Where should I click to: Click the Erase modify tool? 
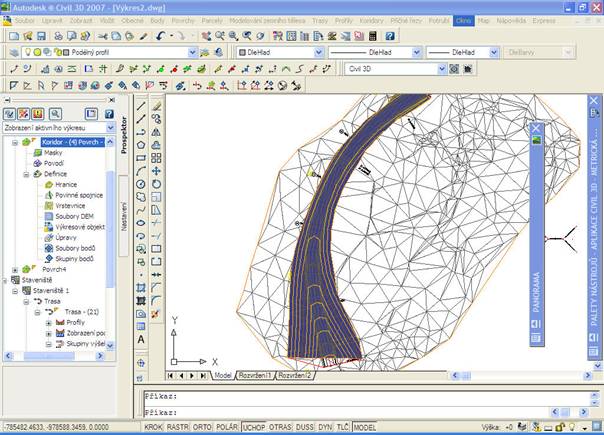pos(156,106)
